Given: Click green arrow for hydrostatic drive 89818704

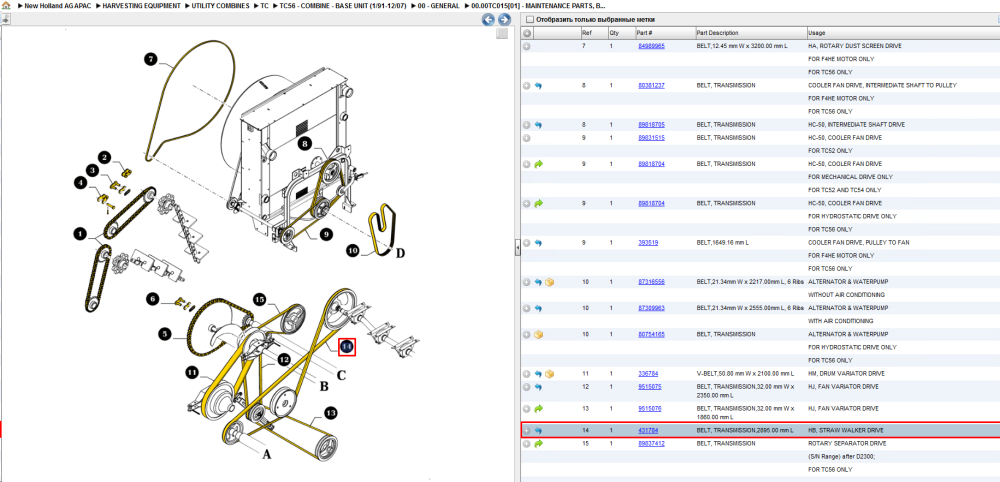Looking at the screenshot, I should (x=538, y=203).
